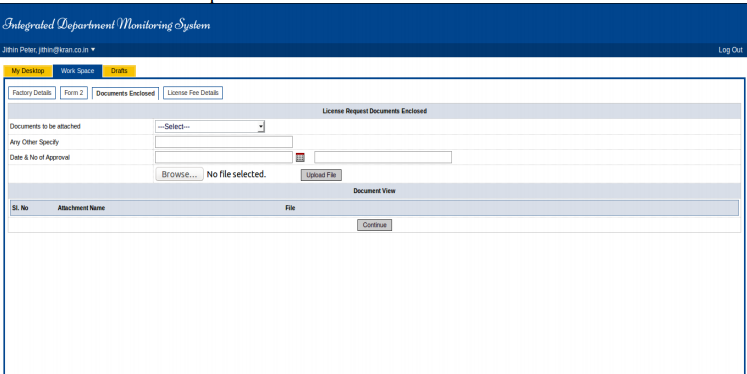Go to the Drafts tab
The width and height of the screenshot is (747, 374).
click(119, 71)
